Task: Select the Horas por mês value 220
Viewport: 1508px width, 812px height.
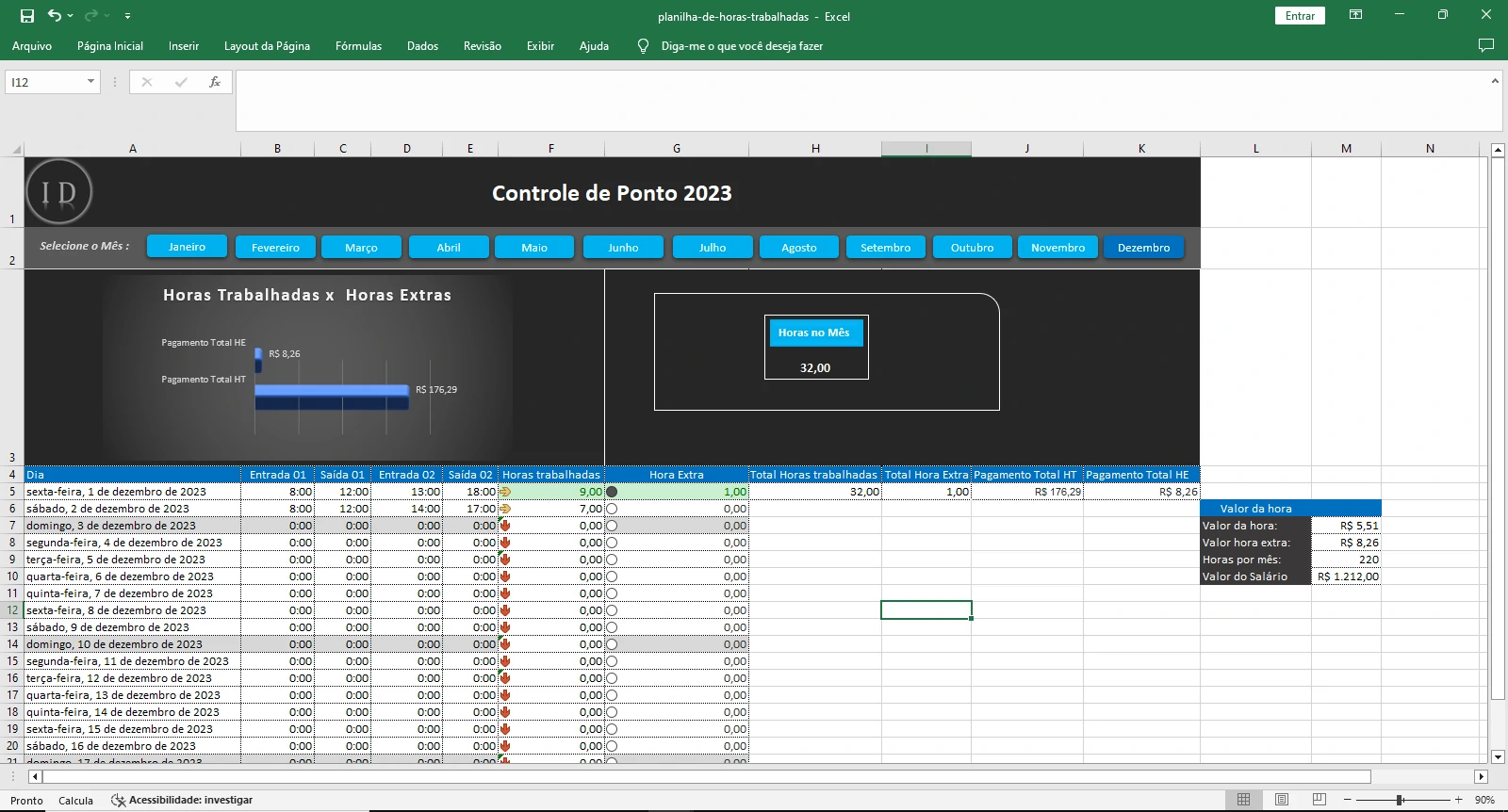Action: (x=1346, y=560)
